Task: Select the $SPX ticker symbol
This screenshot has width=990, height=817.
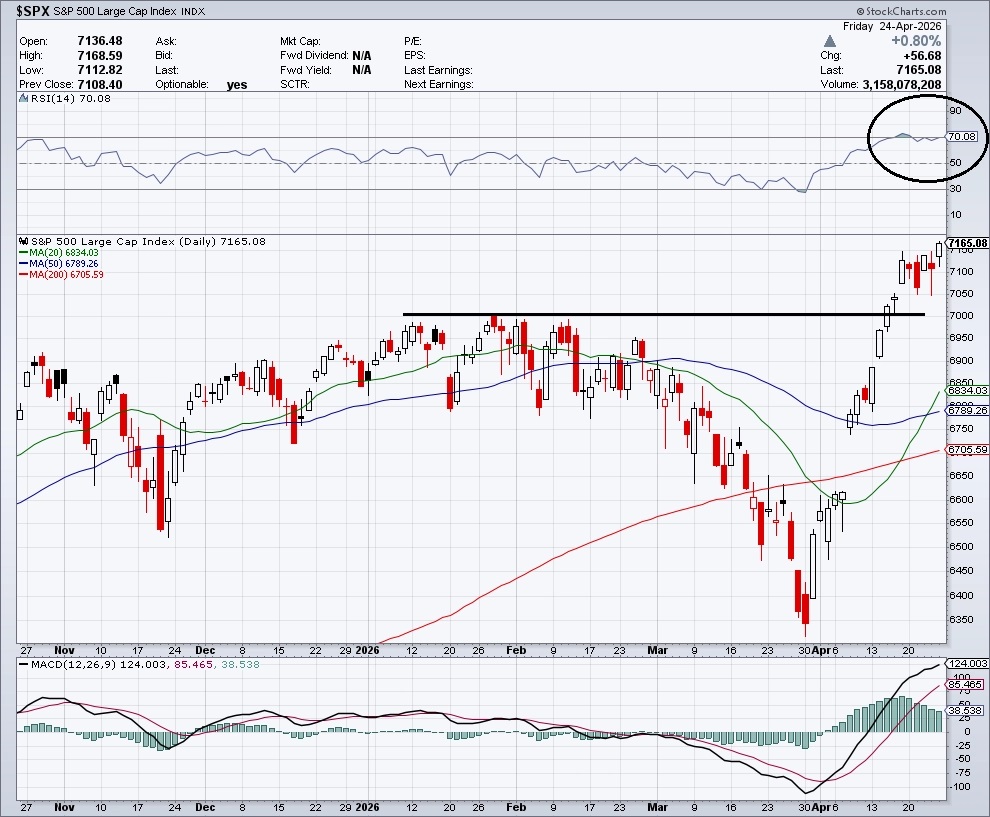Action: pos(33,11)
